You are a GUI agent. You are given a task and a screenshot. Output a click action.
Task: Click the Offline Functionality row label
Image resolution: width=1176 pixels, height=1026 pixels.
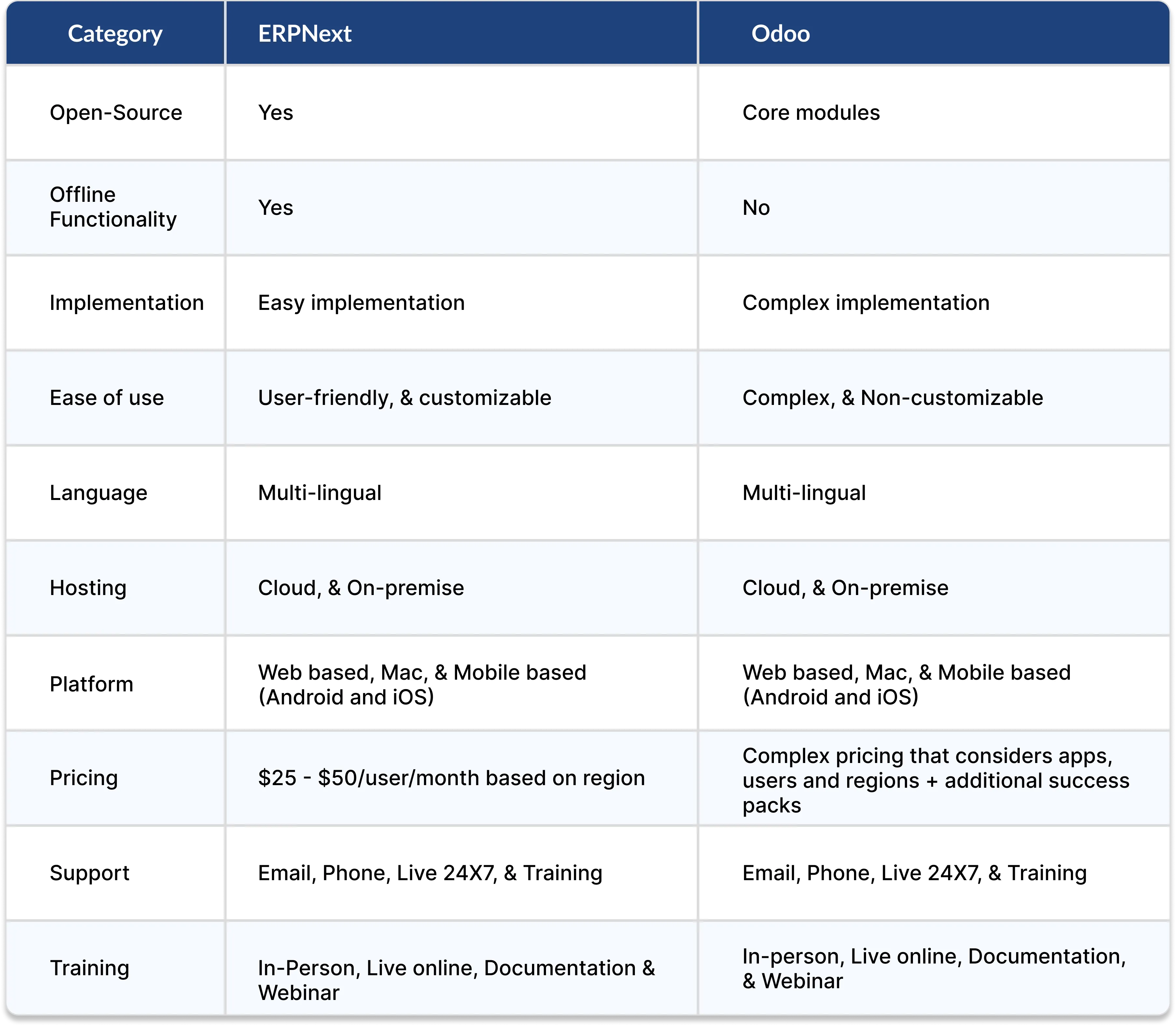tap(113, 207)
